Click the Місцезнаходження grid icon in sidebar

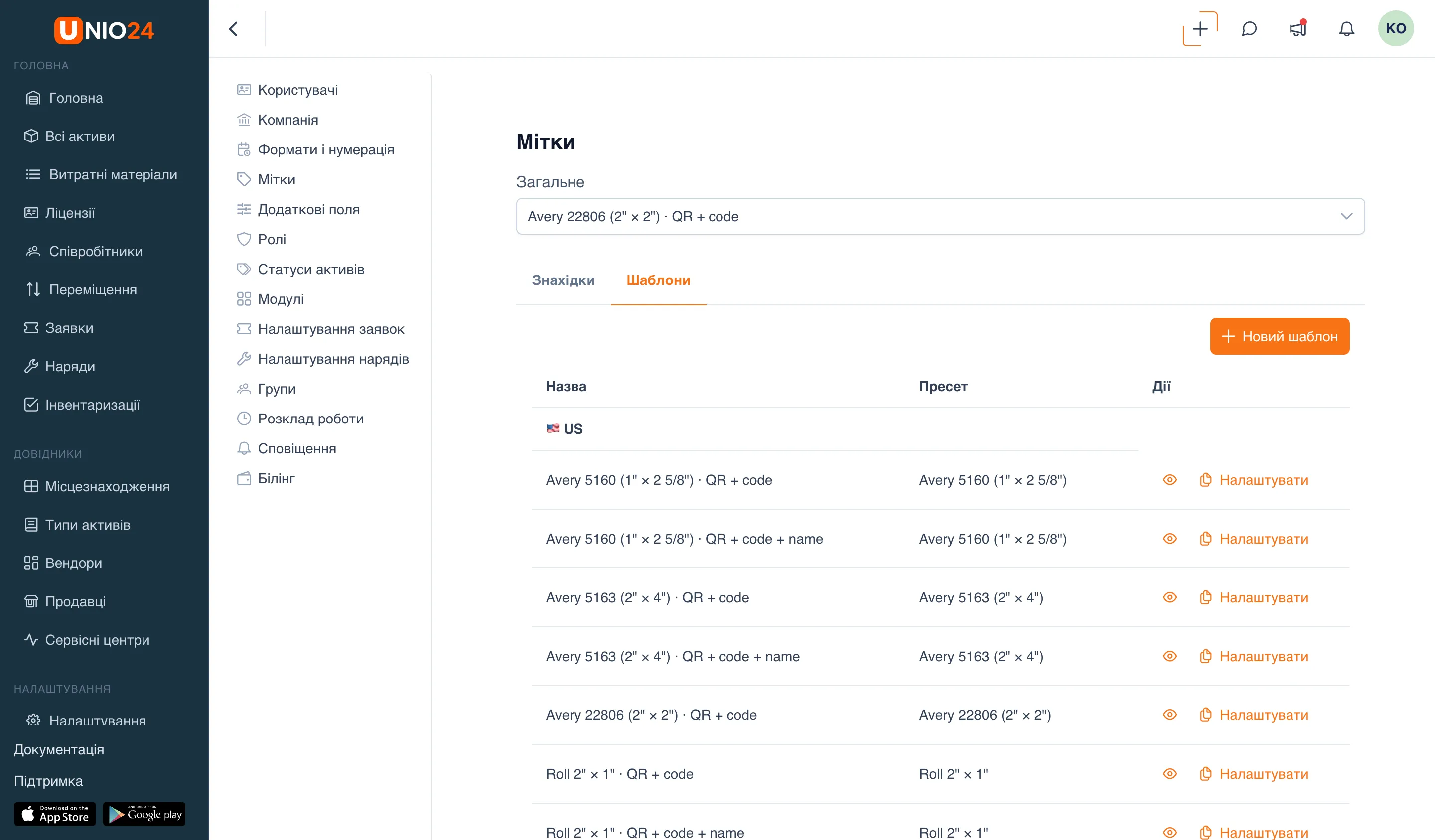(31, 486)
